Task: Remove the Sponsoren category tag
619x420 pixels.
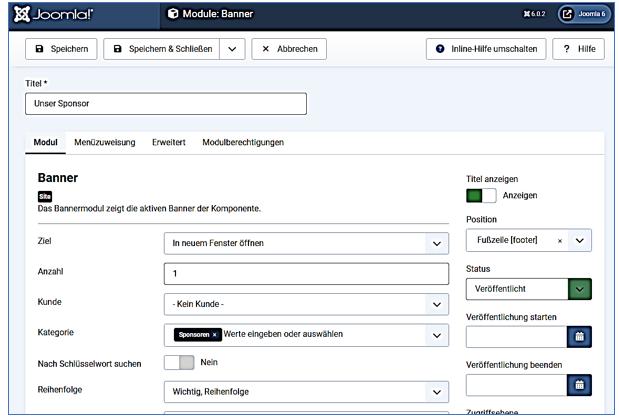Action: click(x=215, y=334)
